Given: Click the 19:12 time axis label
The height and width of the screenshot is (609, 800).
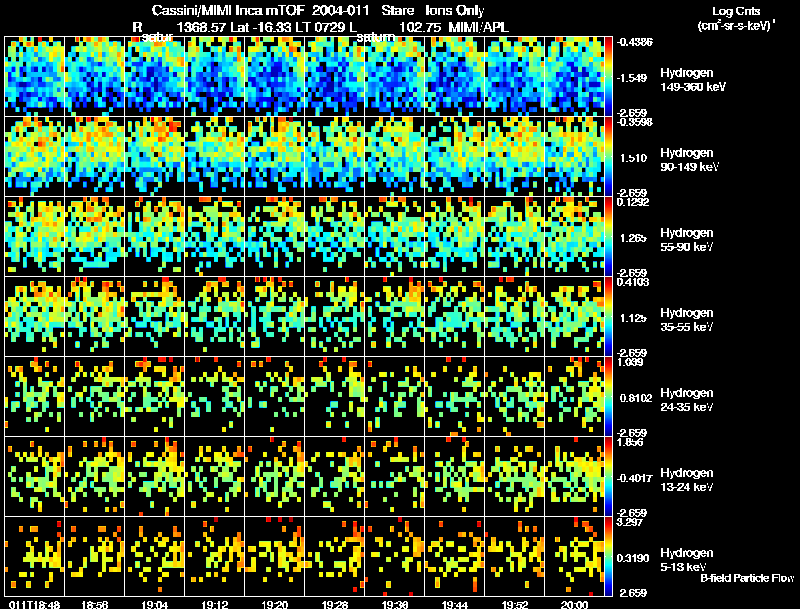Looking at the screenshot, I should (215, 604).
